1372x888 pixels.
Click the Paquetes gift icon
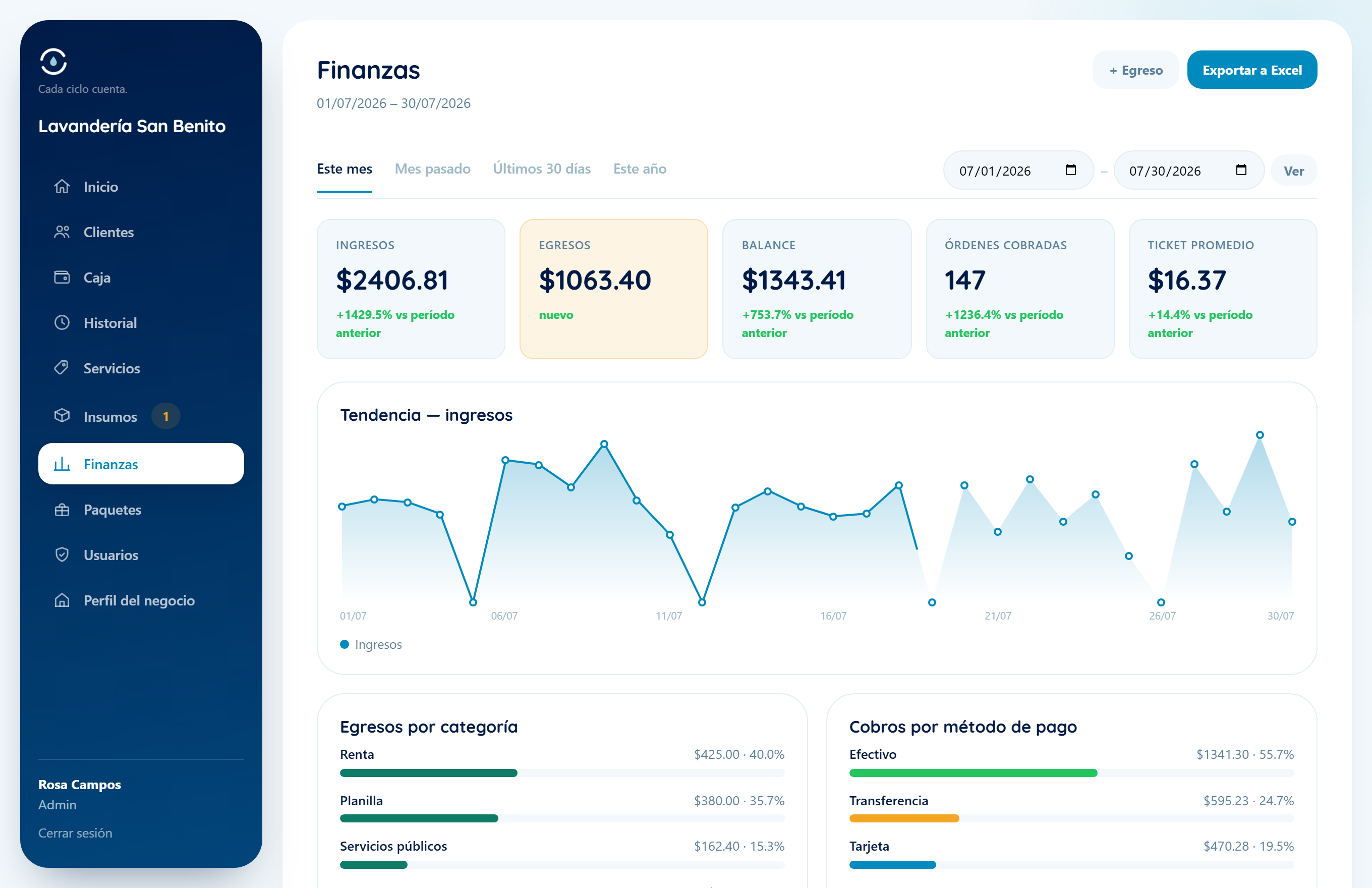click(62, 510)
